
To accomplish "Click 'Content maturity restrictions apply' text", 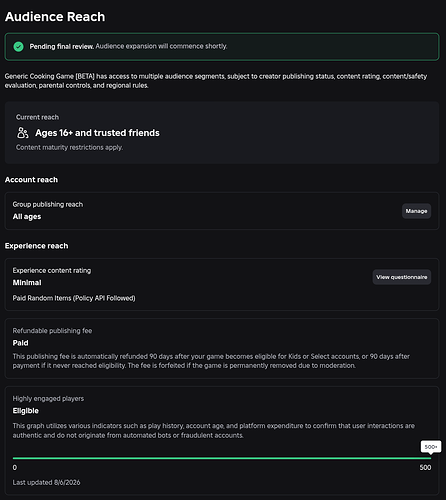I will click(x=69, y=147).
